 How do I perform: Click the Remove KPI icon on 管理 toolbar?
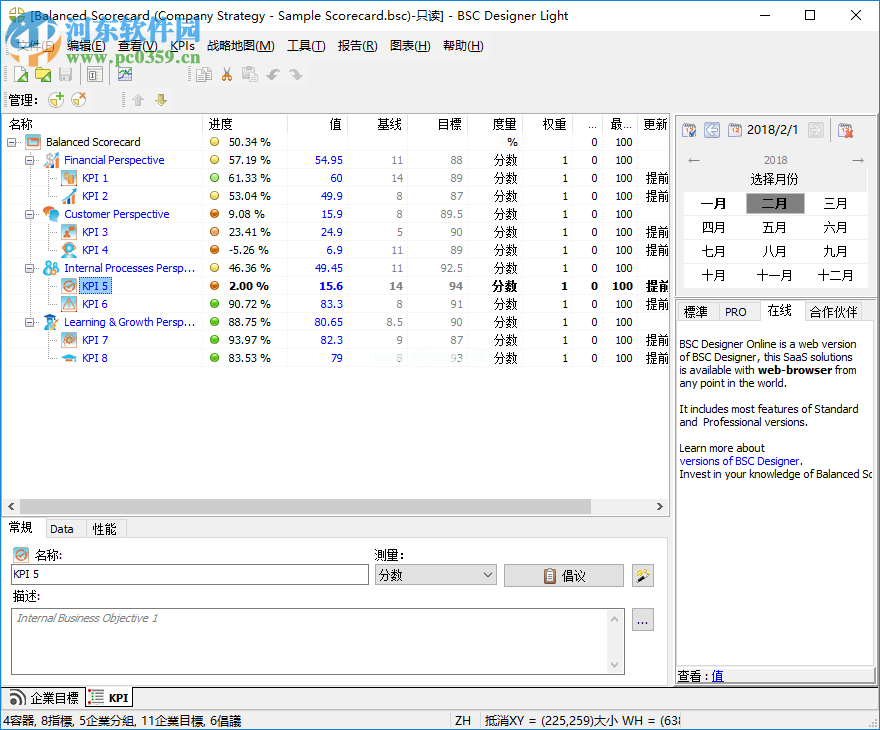pos(78,99)
